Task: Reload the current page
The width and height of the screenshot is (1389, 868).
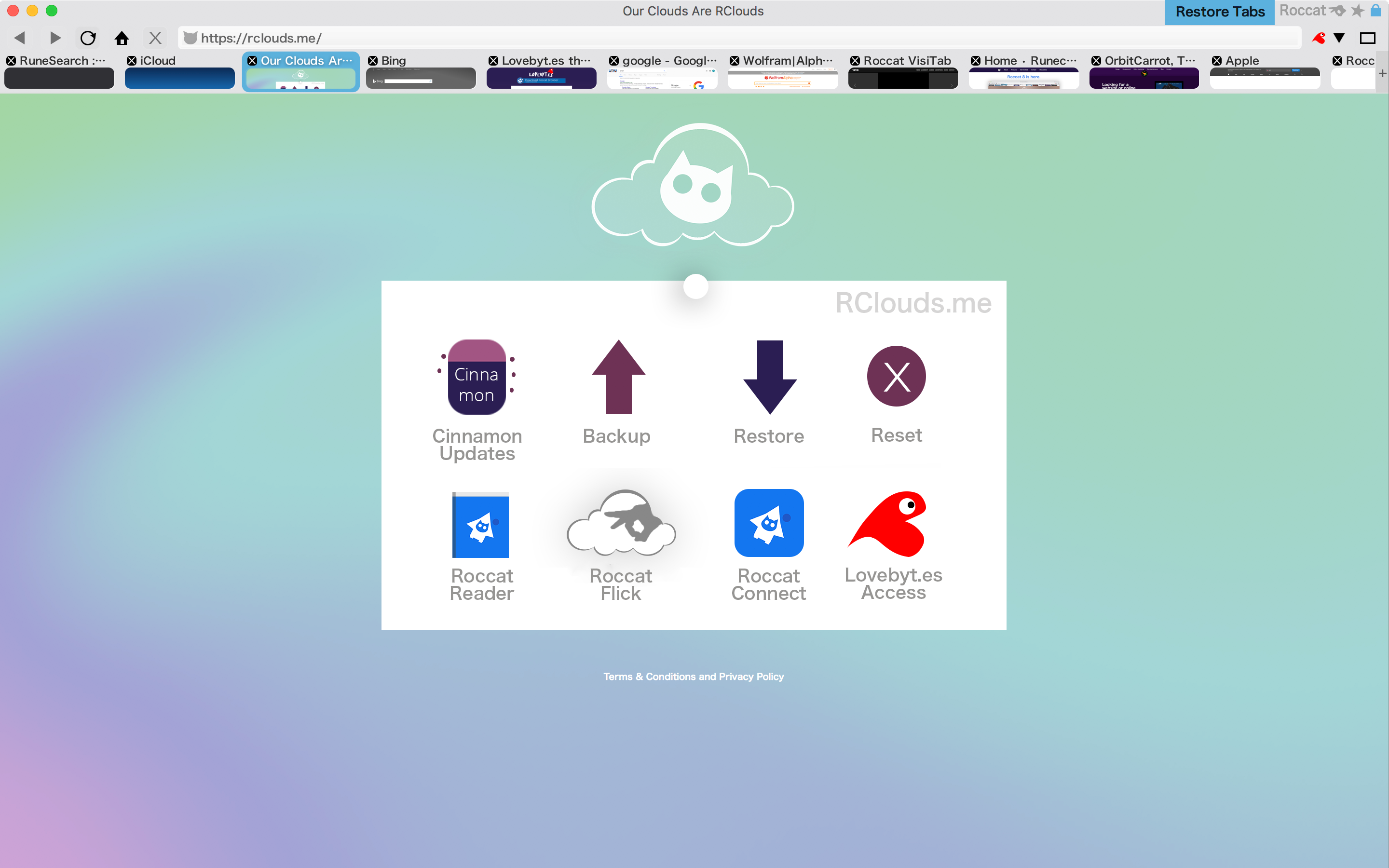Action: [x=88, y=38]
